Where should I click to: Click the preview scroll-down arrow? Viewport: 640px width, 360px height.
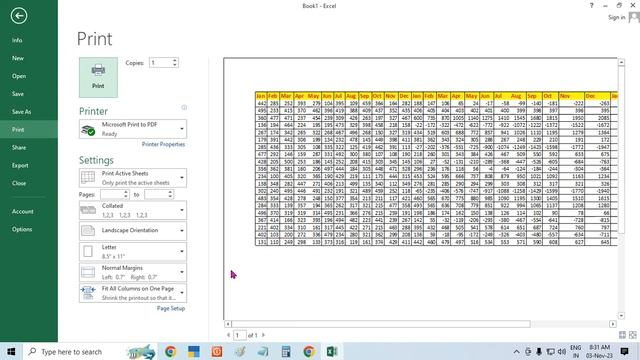click(621, 316)
